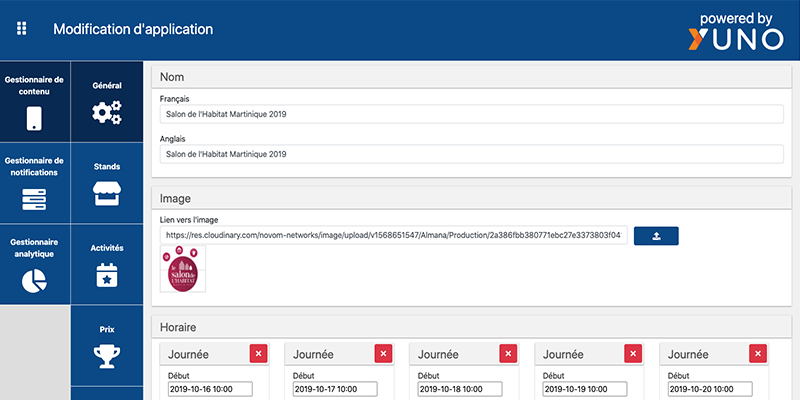This screenshot has height=400, width=800.
Task: Click the image upload button
Action: pos(656,236)
